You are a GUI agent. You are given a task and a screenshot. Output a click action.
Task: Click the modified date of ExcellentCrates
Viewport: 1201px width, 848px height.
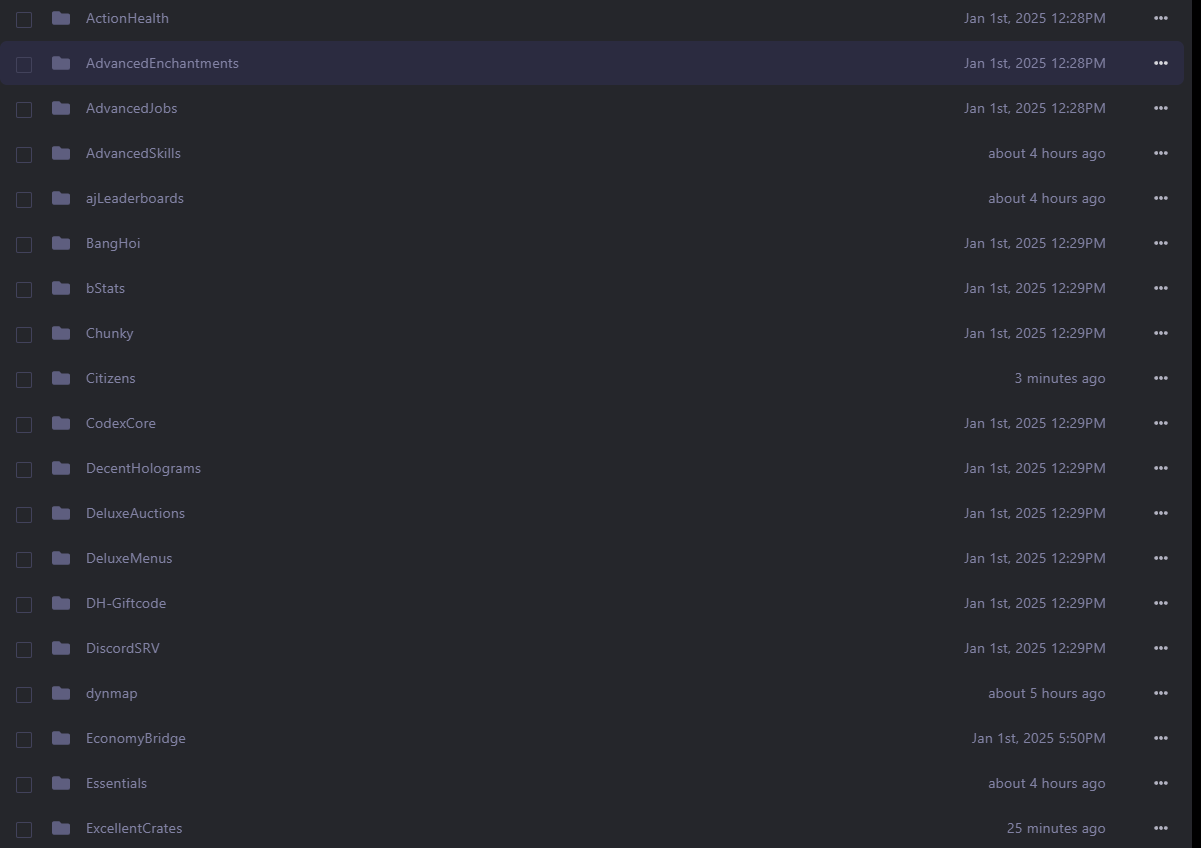[x=1055, y=828]
